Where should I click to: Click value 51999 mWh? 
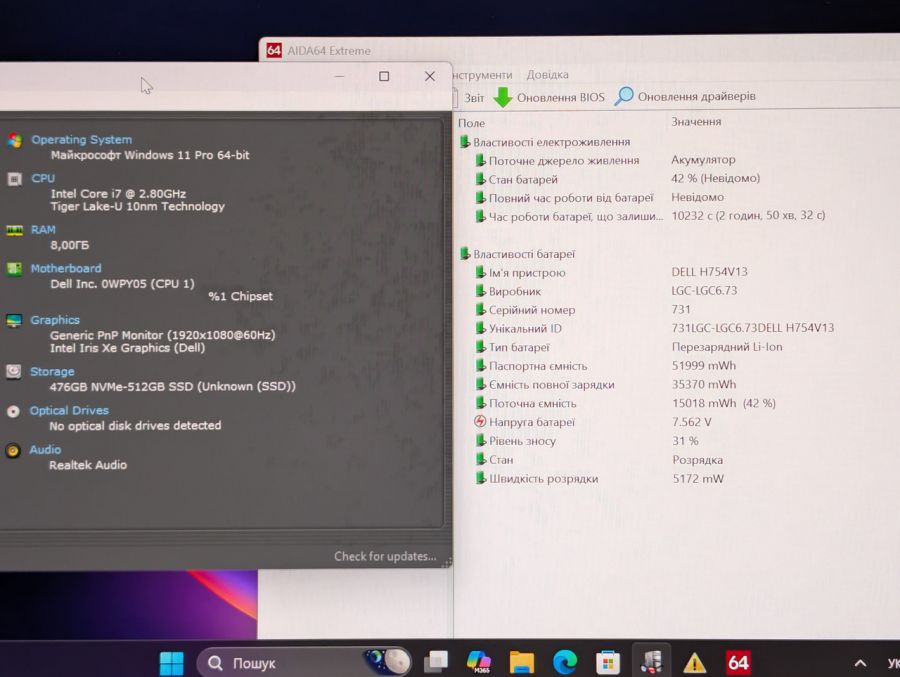click(704, 365)
